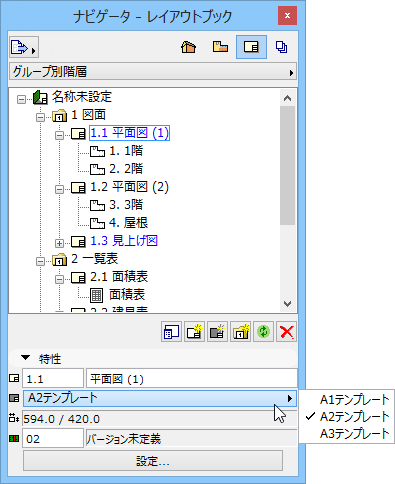Select the 面積表 schedule drawing
Viewport: 395px width, 484px height.
[127, 295]
